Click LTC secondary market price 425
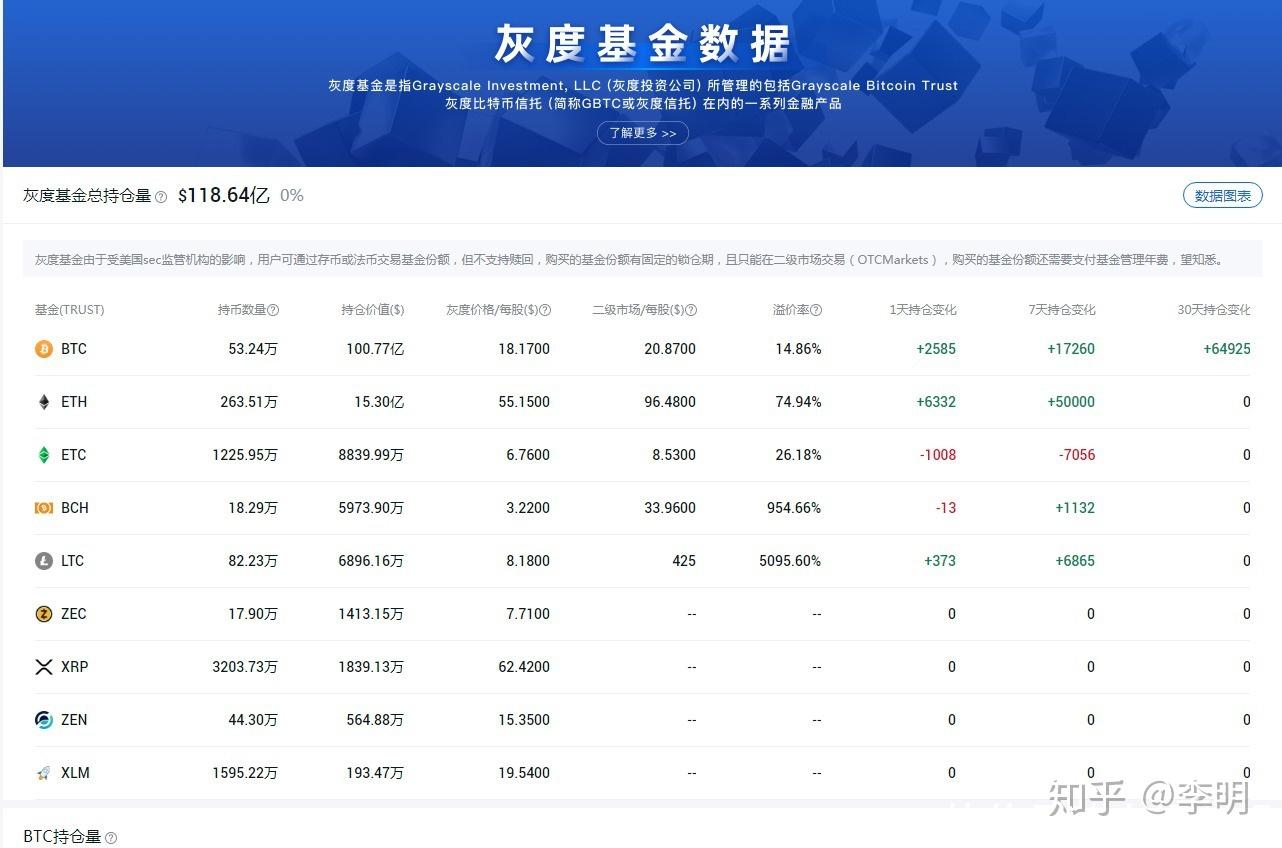Viewport: 1282px width, 848px height. click(x=684, y=561)
